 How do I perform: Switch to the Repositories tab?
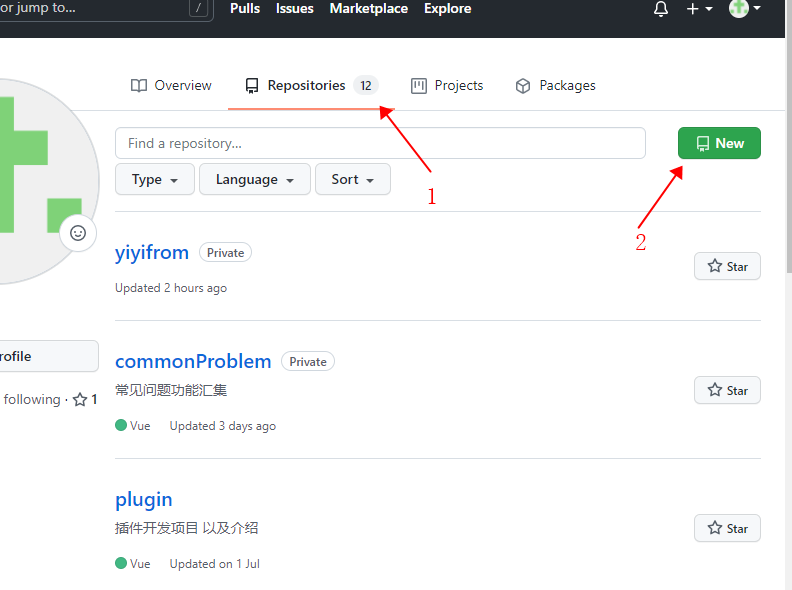pos(311,85)
